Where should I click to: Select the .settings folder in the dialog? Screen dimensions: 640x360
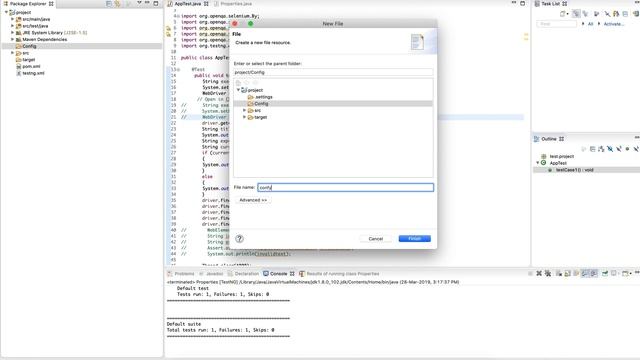click(260, 97)
